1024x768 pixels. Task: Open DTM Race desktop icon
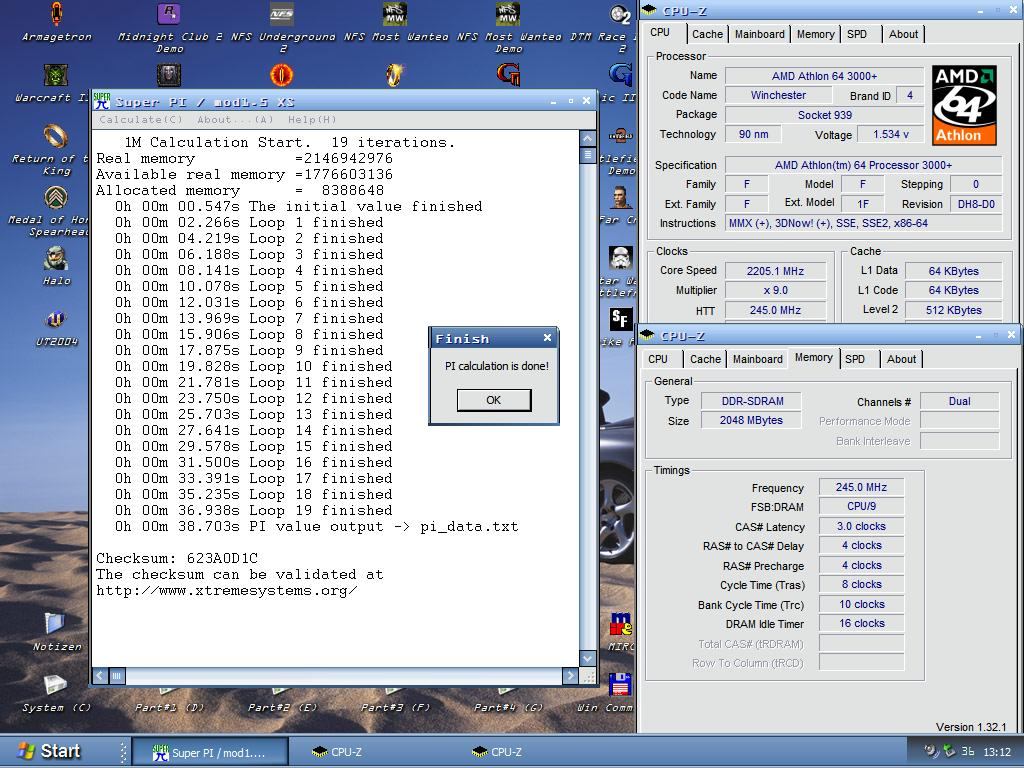click(x=620, y=14)
